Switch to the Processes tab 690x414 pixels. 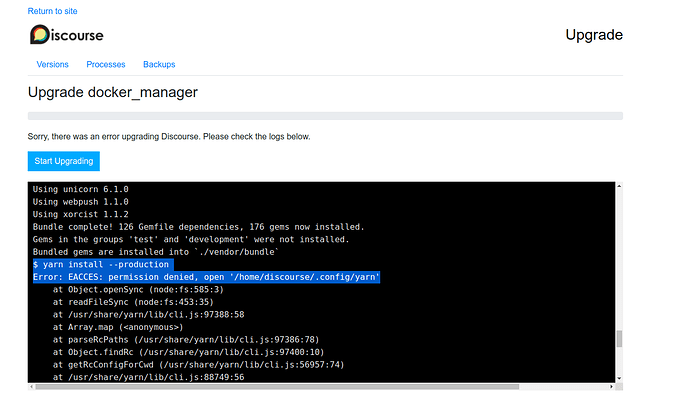pos(106,64)
